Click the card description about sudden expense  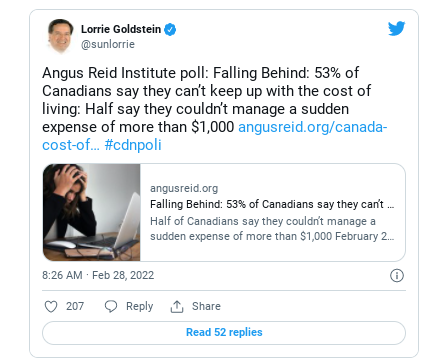click(272, 229)
